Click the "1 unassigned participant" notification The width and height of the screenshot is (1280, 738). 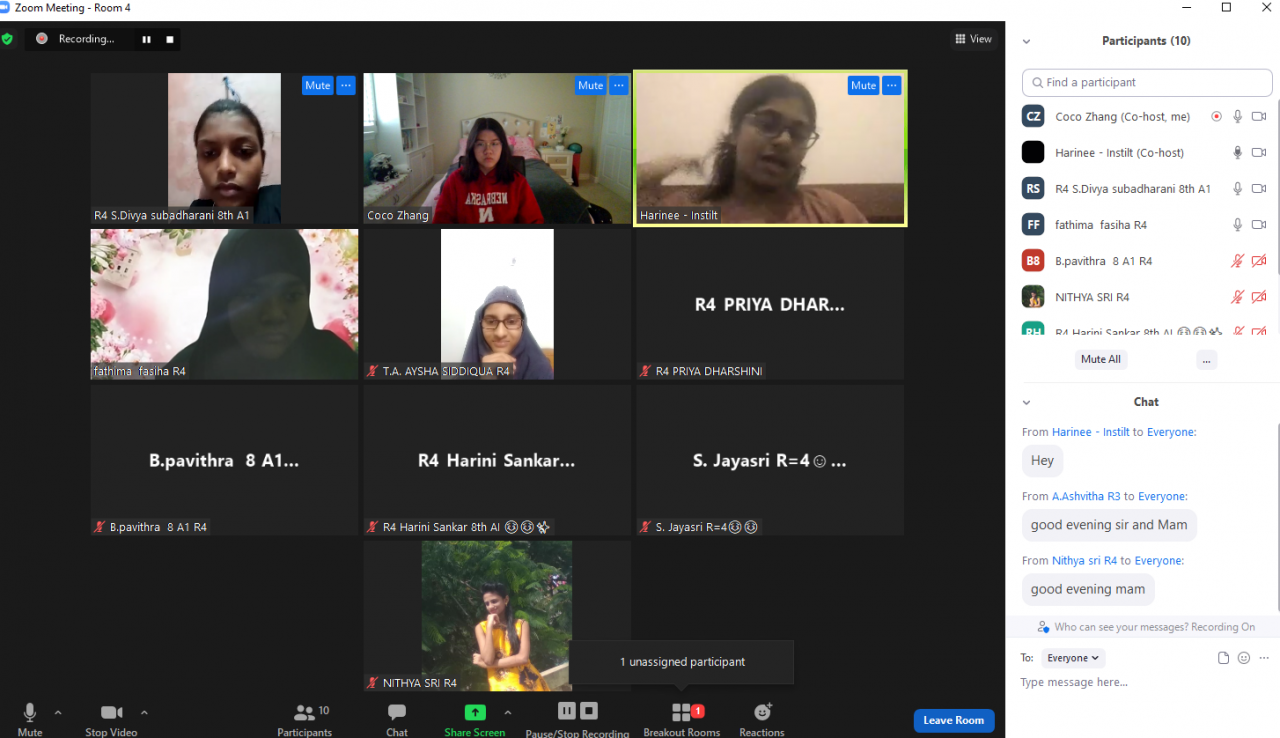(x=682, y=662)
